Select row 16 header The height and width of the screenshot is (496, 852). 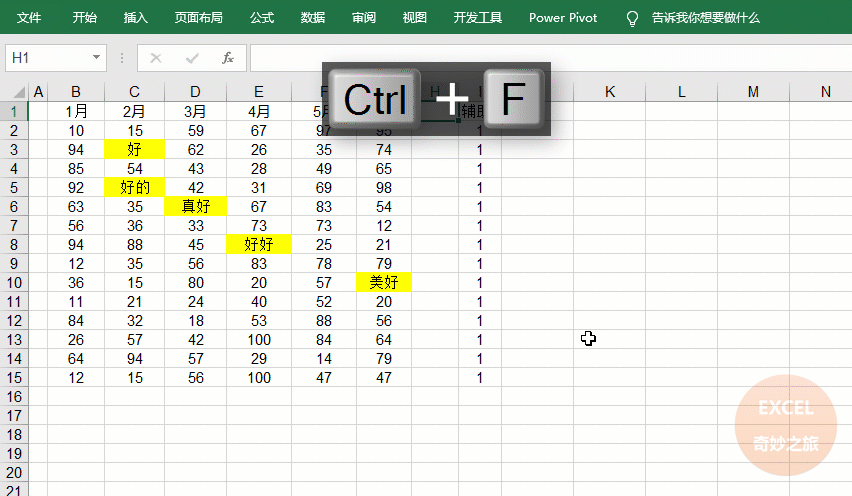tap(14, 397)
